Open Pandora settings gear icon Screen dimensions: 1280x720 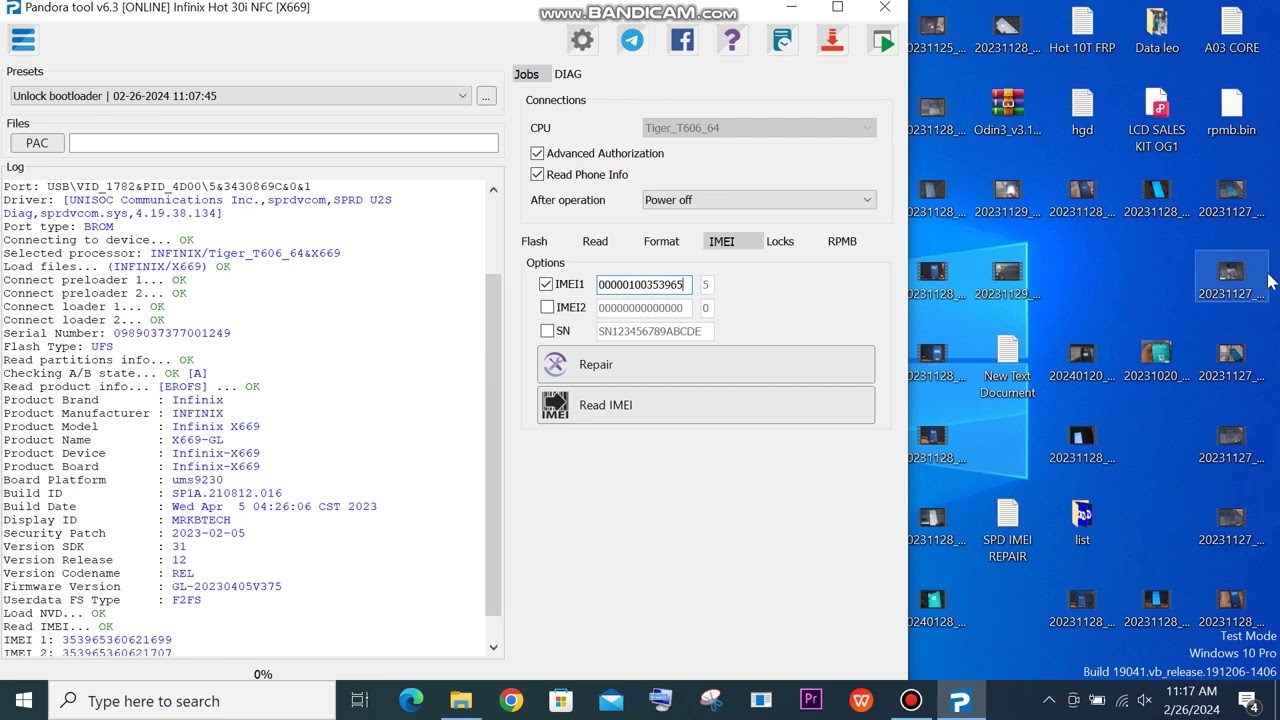(x=582, y=40)
